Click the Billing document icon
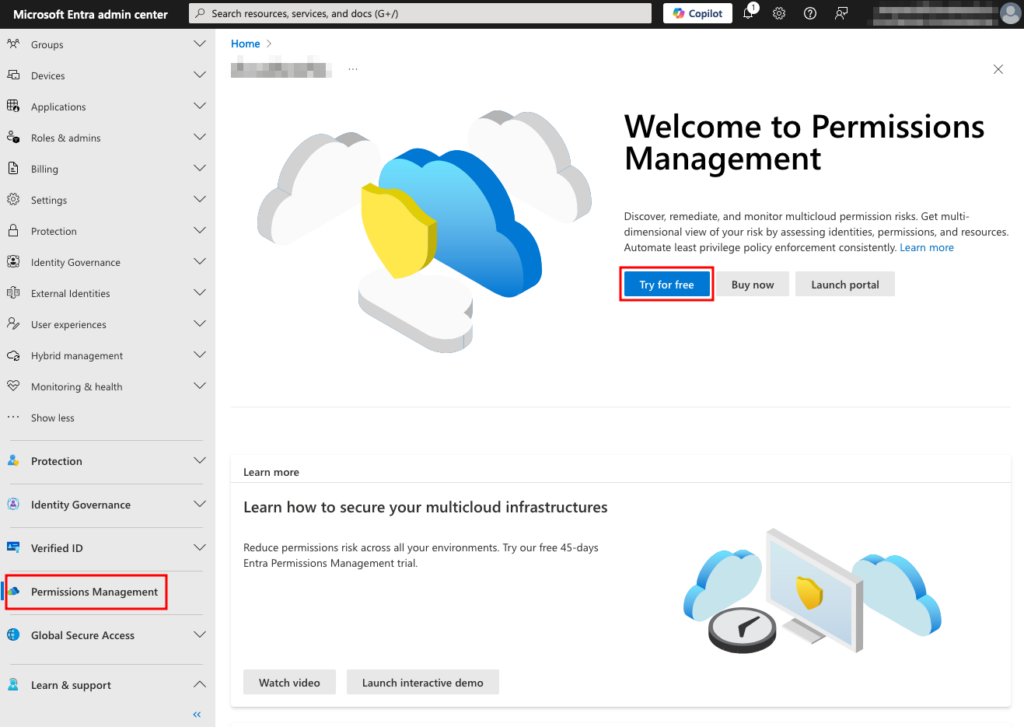 tap(13, 169)
